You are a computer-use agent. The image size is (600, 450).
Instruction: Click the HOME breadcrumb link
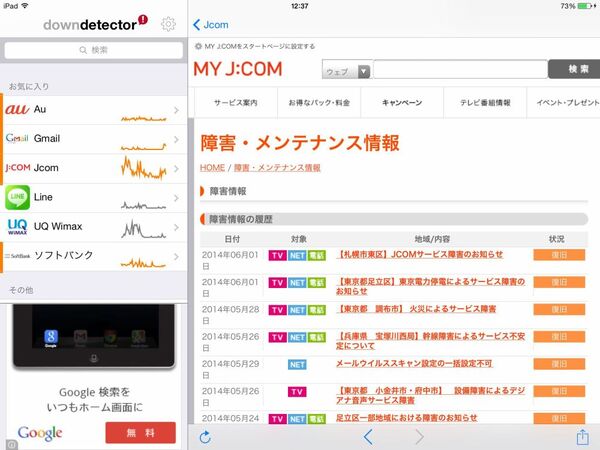point(212,168)
